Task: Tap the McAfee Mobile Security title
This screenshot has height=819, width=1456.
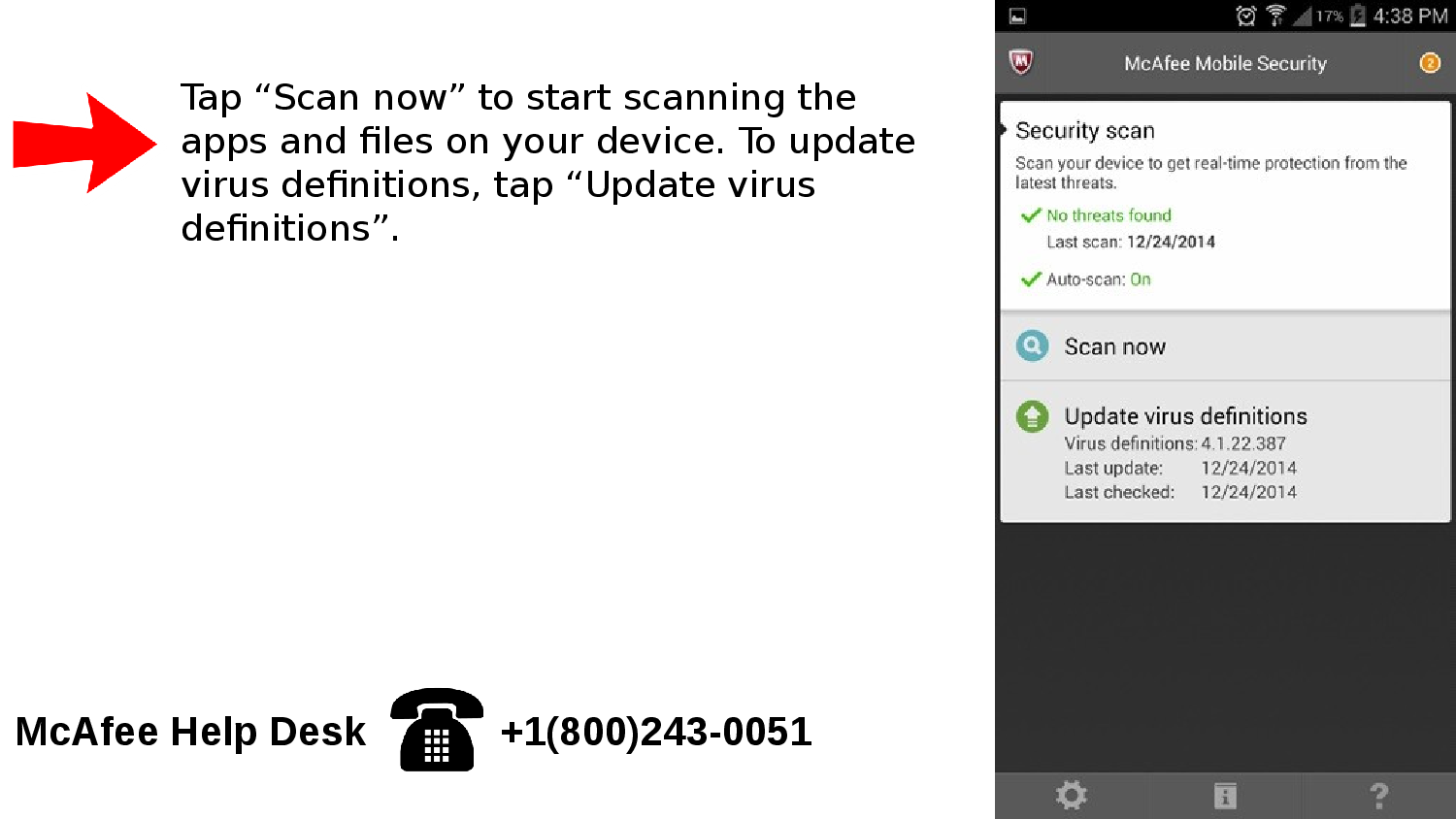Action: click(1225, 63)
